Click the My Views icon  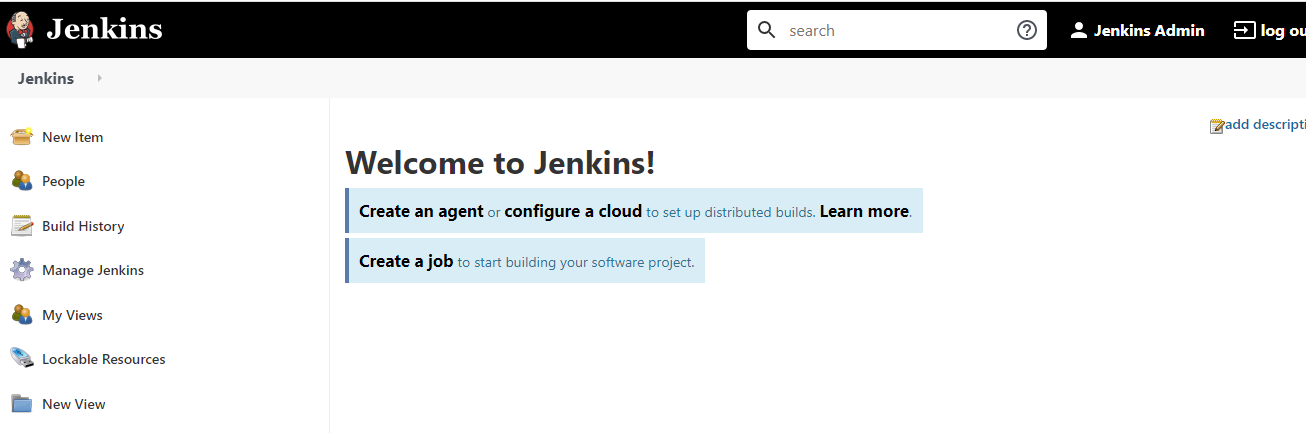pos(22,314)
